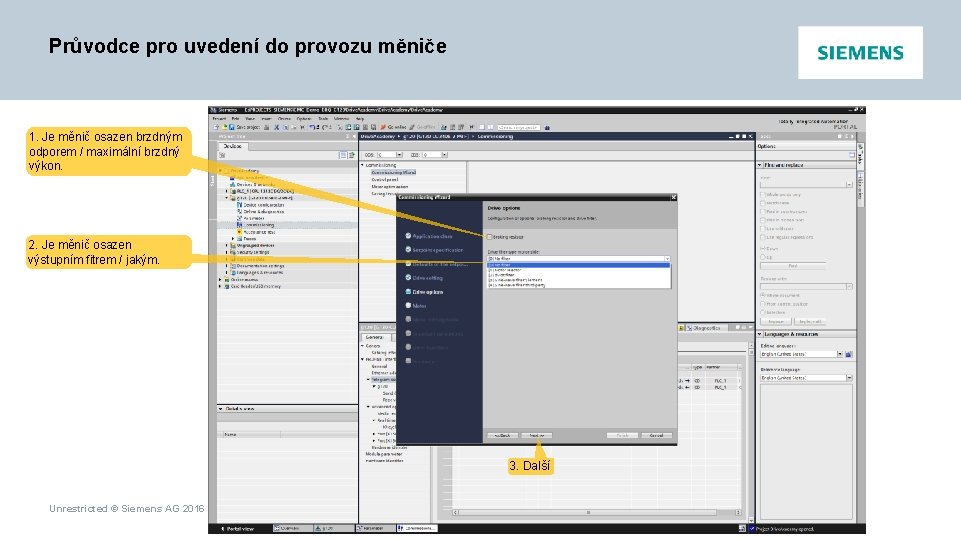Close the Commissioning wizard dialog

pyautogui.click(x=674, y=197)
